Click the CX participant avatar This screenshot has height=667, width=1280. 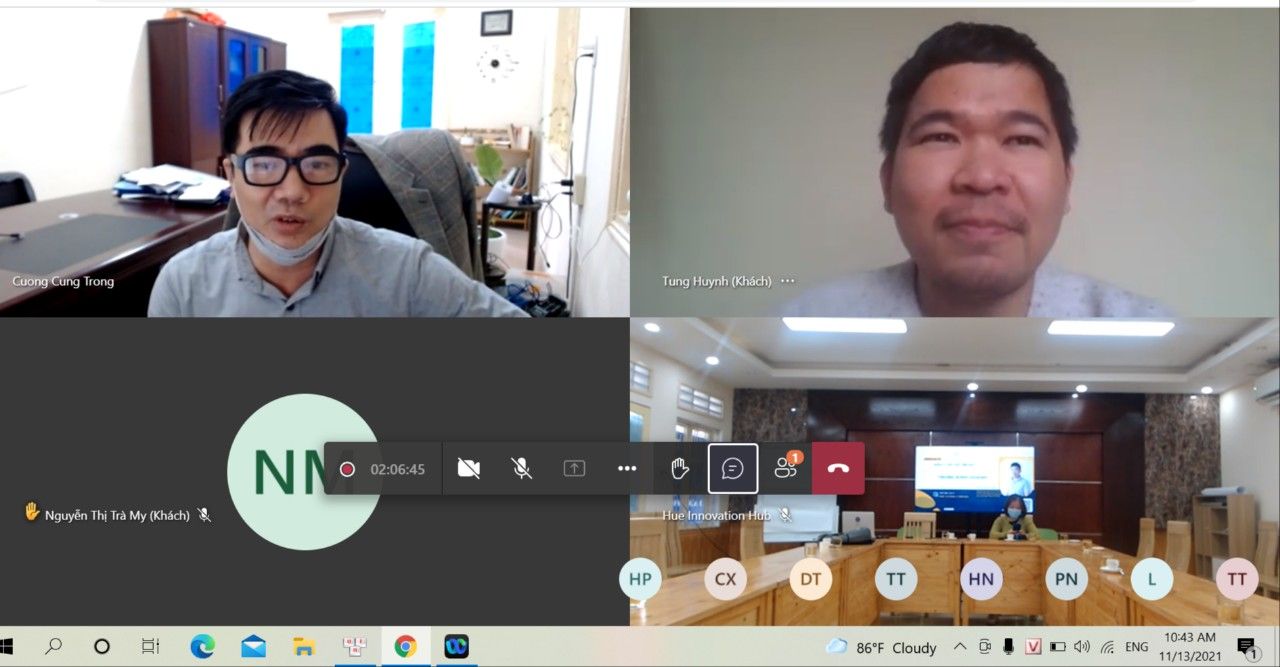[x=725, y=579]
